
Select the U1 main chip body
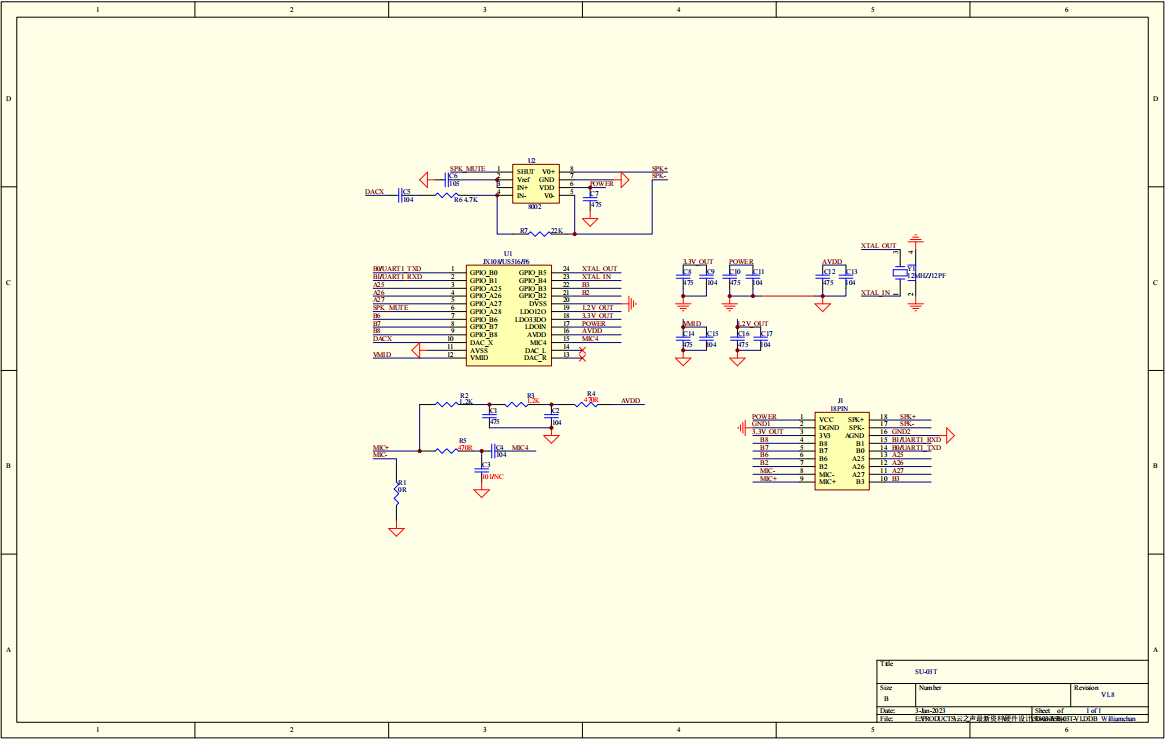508,315
